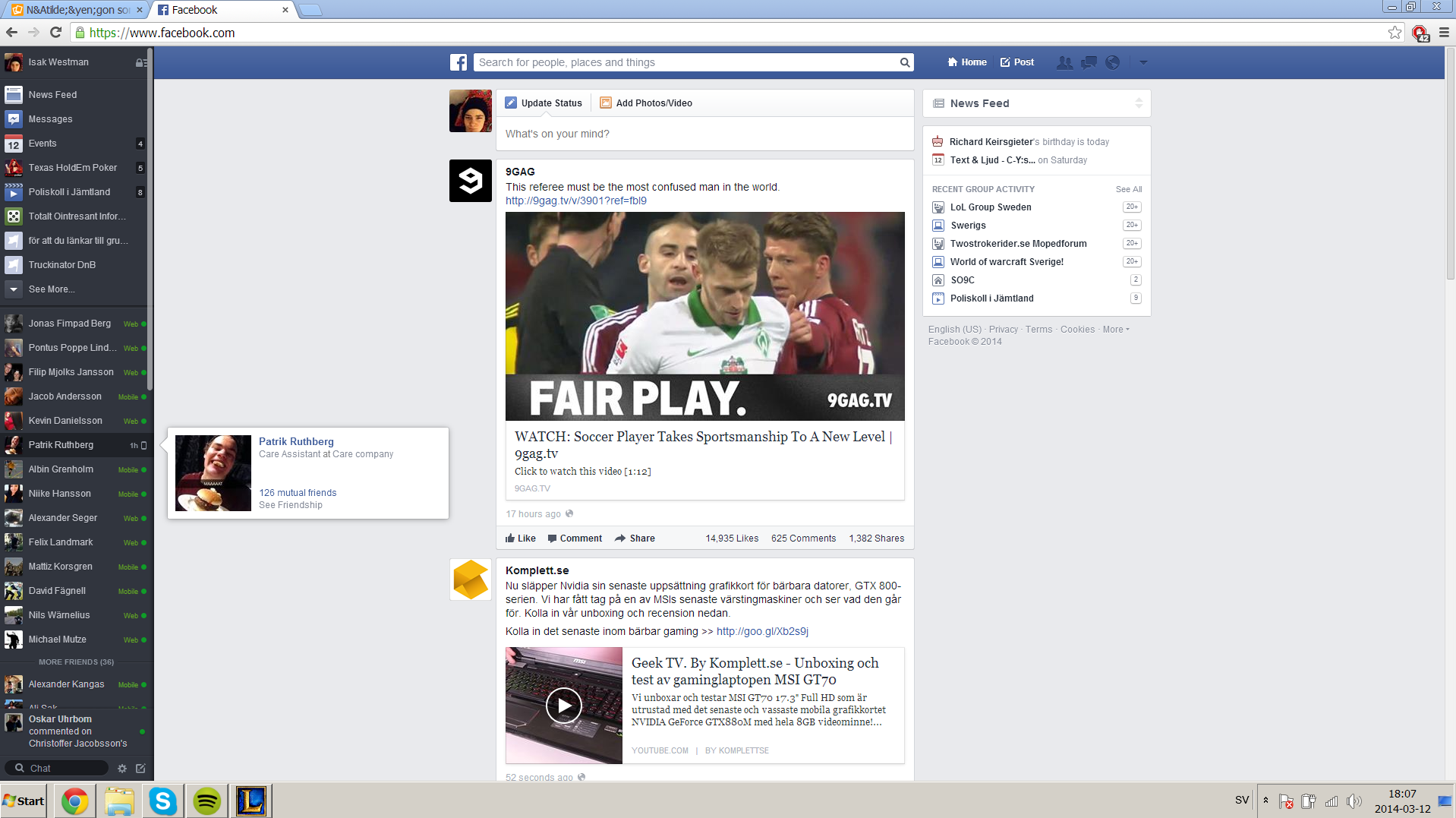Bookmark page with star icon
This screenshot has width=1456, height=818.
(1395, 33)
